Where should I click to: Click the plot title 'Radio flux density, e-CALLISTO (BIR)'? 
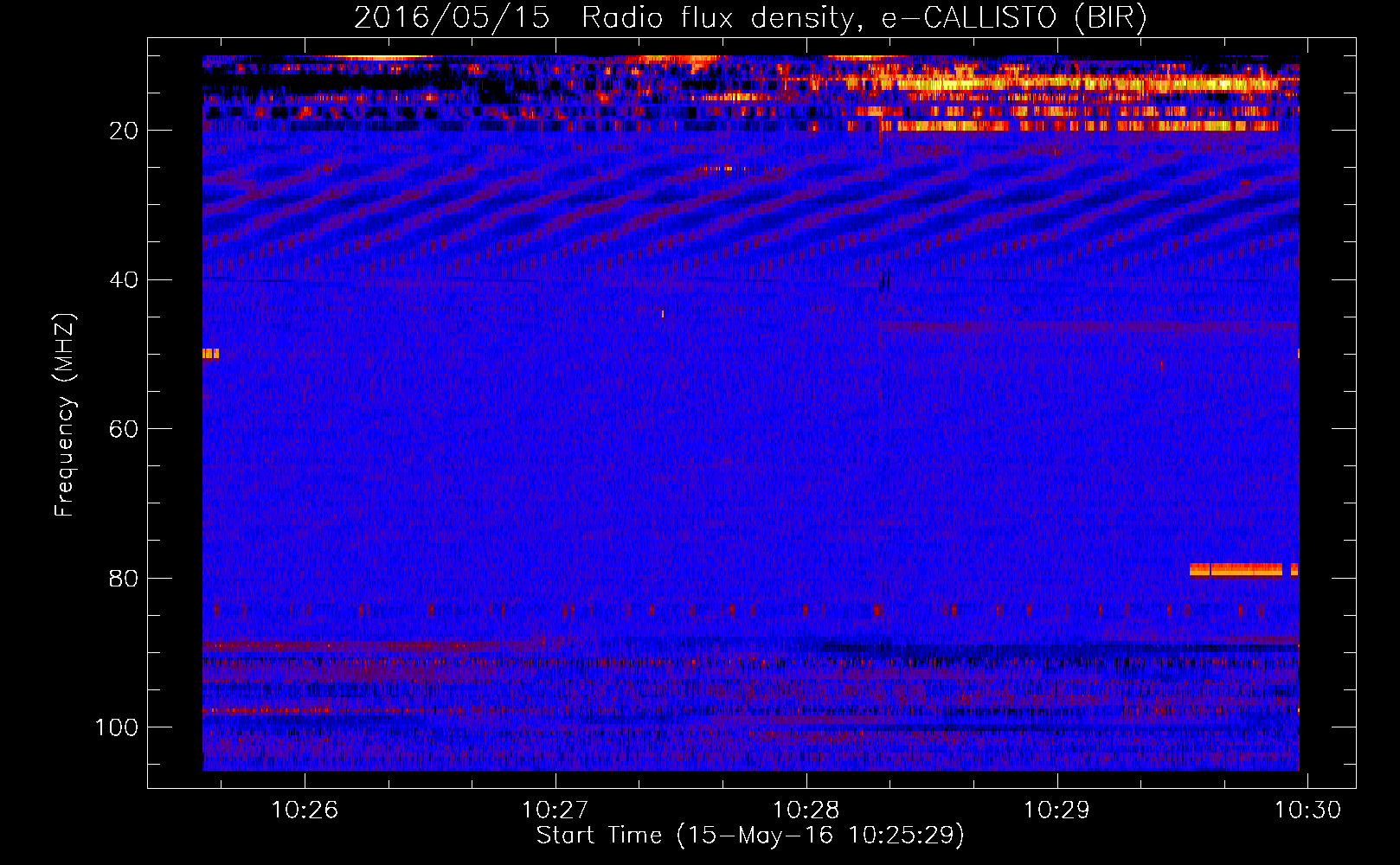tap(864, 18)
